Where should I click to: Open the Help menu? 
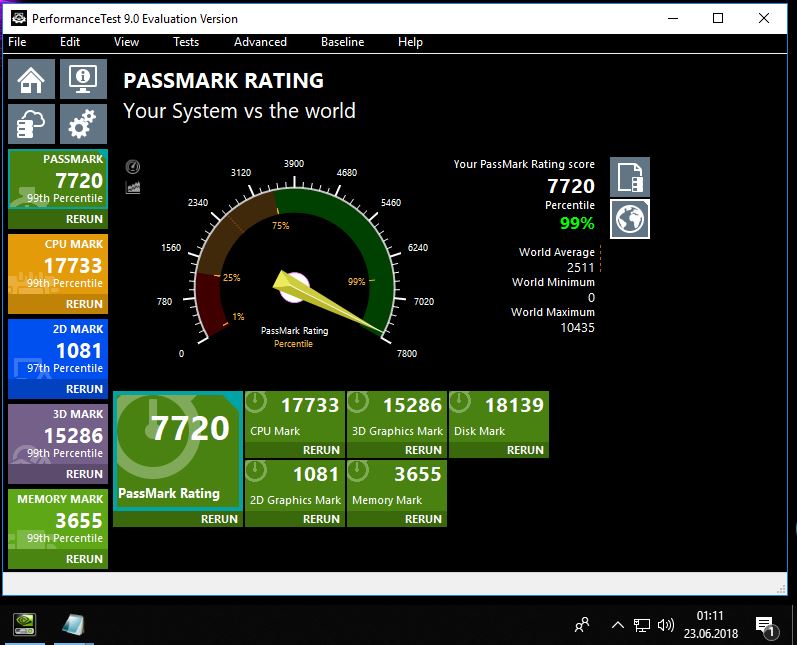pos(410,42)
